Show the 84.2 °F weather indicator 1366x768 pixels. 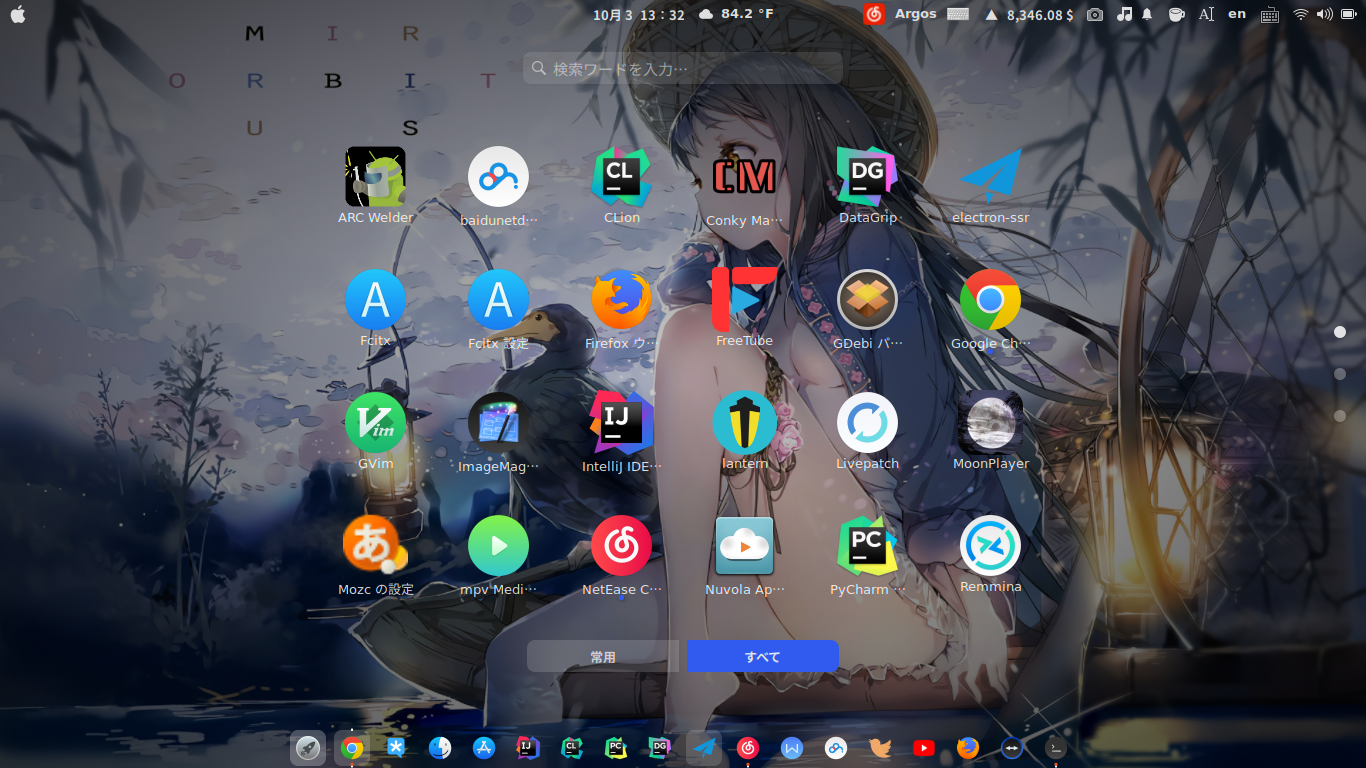pos(736,14)
